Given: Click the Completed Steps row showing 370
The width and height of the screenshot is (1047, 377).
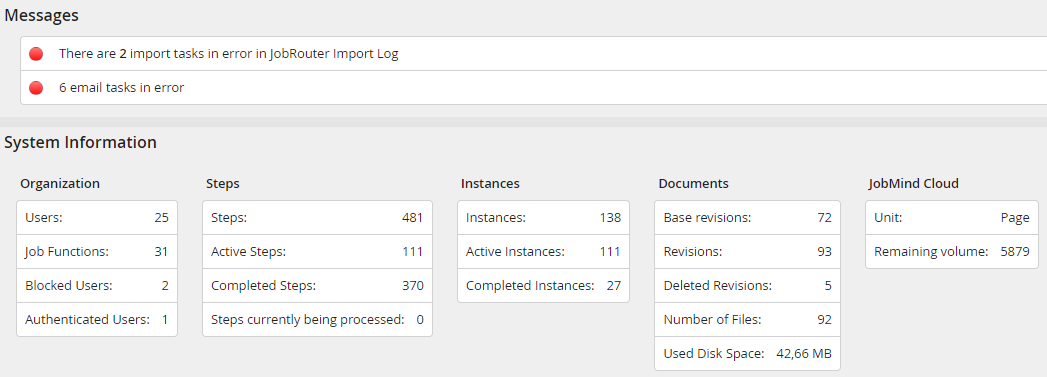Looking at the screenshot, I should [317, 286].
